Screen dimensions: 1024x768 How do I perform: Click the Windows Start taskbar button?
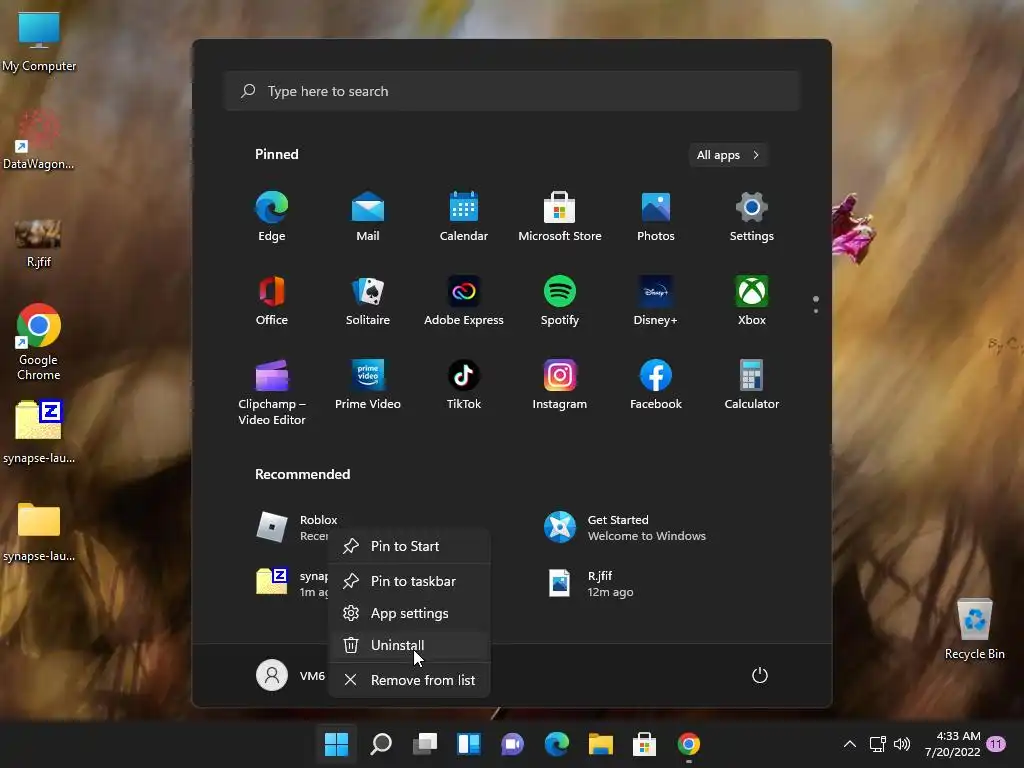pos(336,744)
